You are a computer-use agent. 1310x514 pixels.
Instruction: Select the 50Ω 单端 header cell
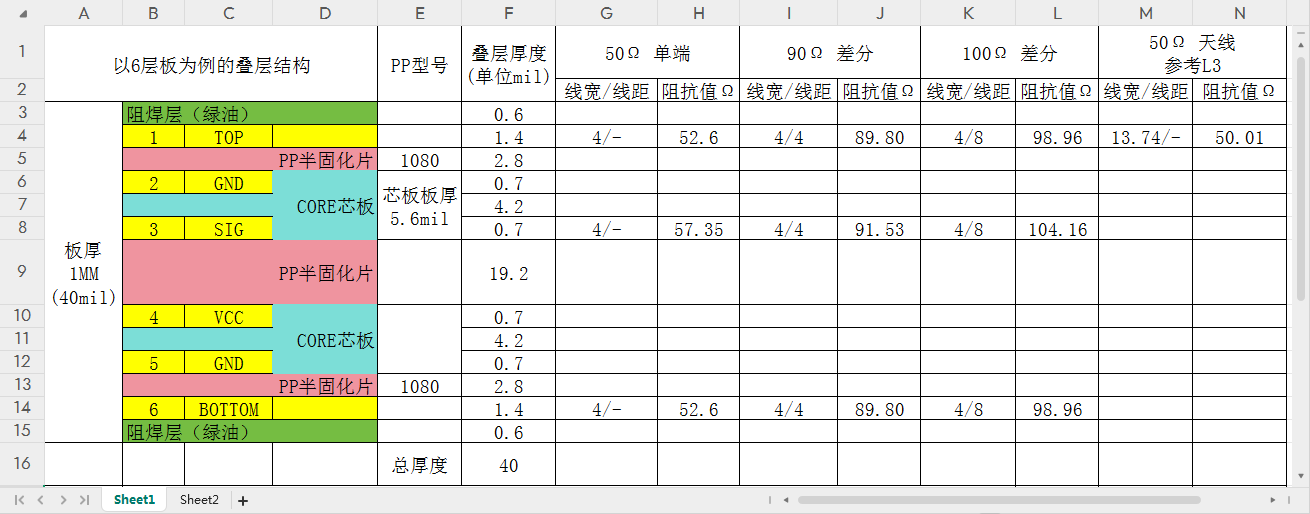[647, 52]
